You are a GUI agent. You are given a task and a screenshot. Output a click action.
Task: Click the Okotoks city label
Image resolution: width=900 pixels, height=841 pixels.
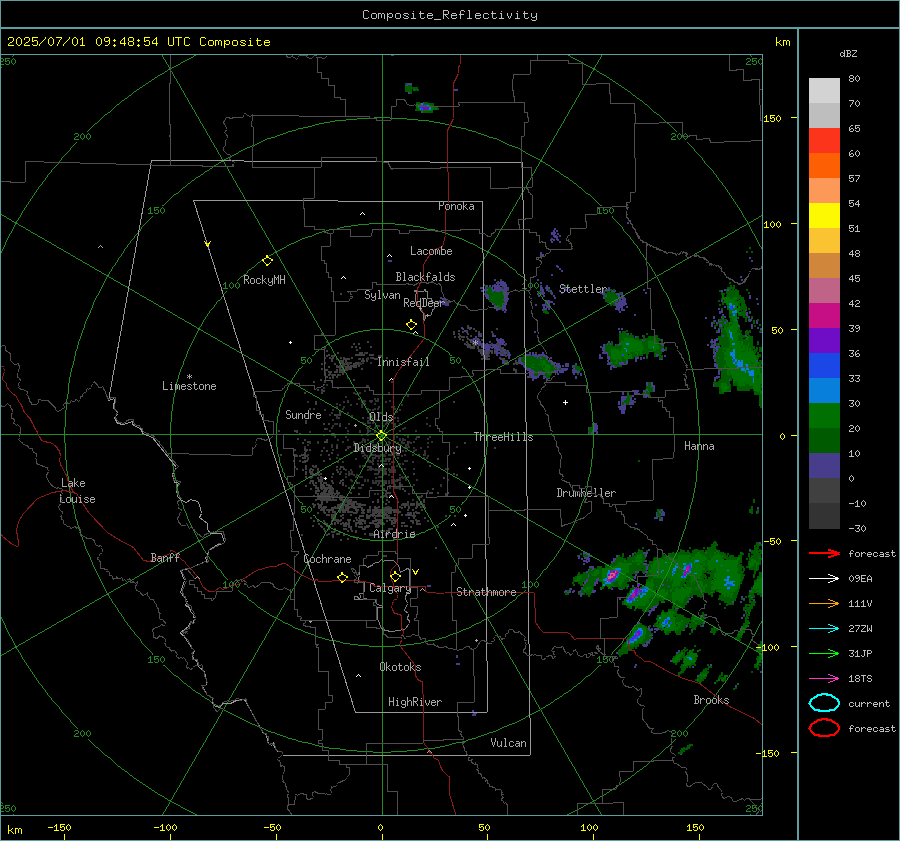(x=400, y=666)
